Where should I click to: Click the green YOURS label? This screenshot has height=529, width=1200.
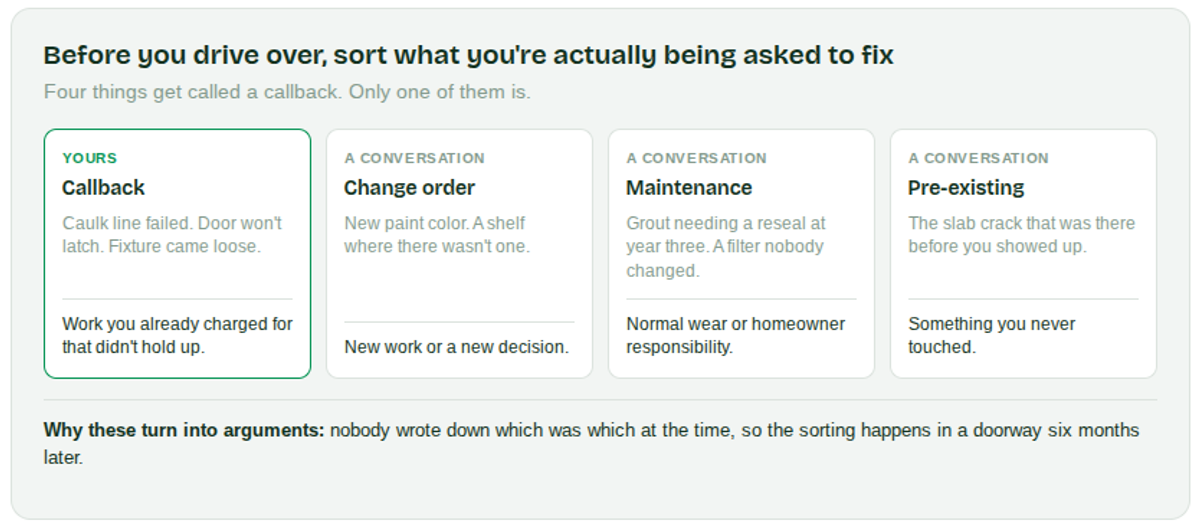click(89, 158)
